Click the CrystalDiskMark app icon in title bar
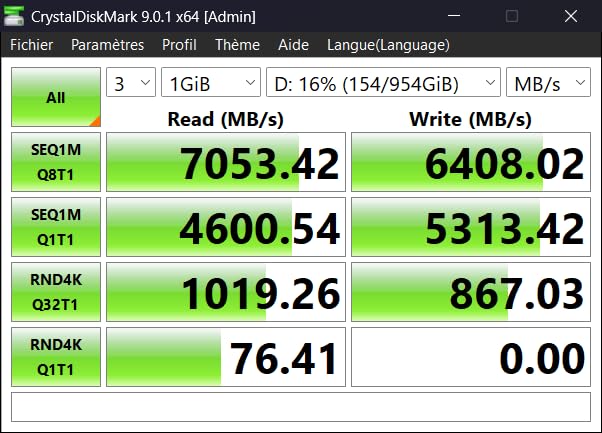Screen dimensions: 602x433 (x=14, y=16)
